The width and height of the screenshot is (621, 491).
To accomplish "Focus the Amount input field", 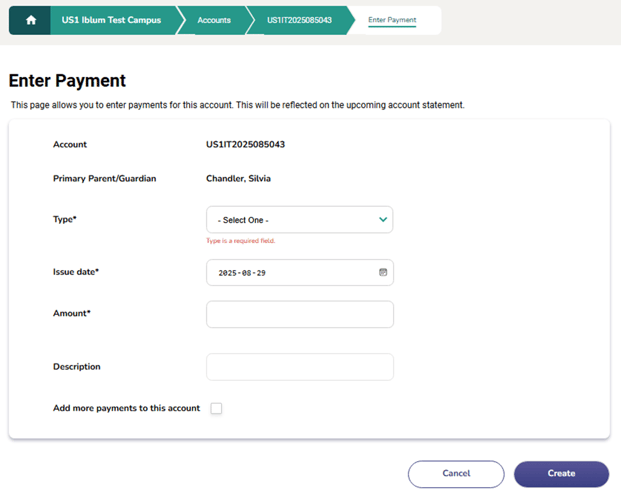I will [299, 314].
